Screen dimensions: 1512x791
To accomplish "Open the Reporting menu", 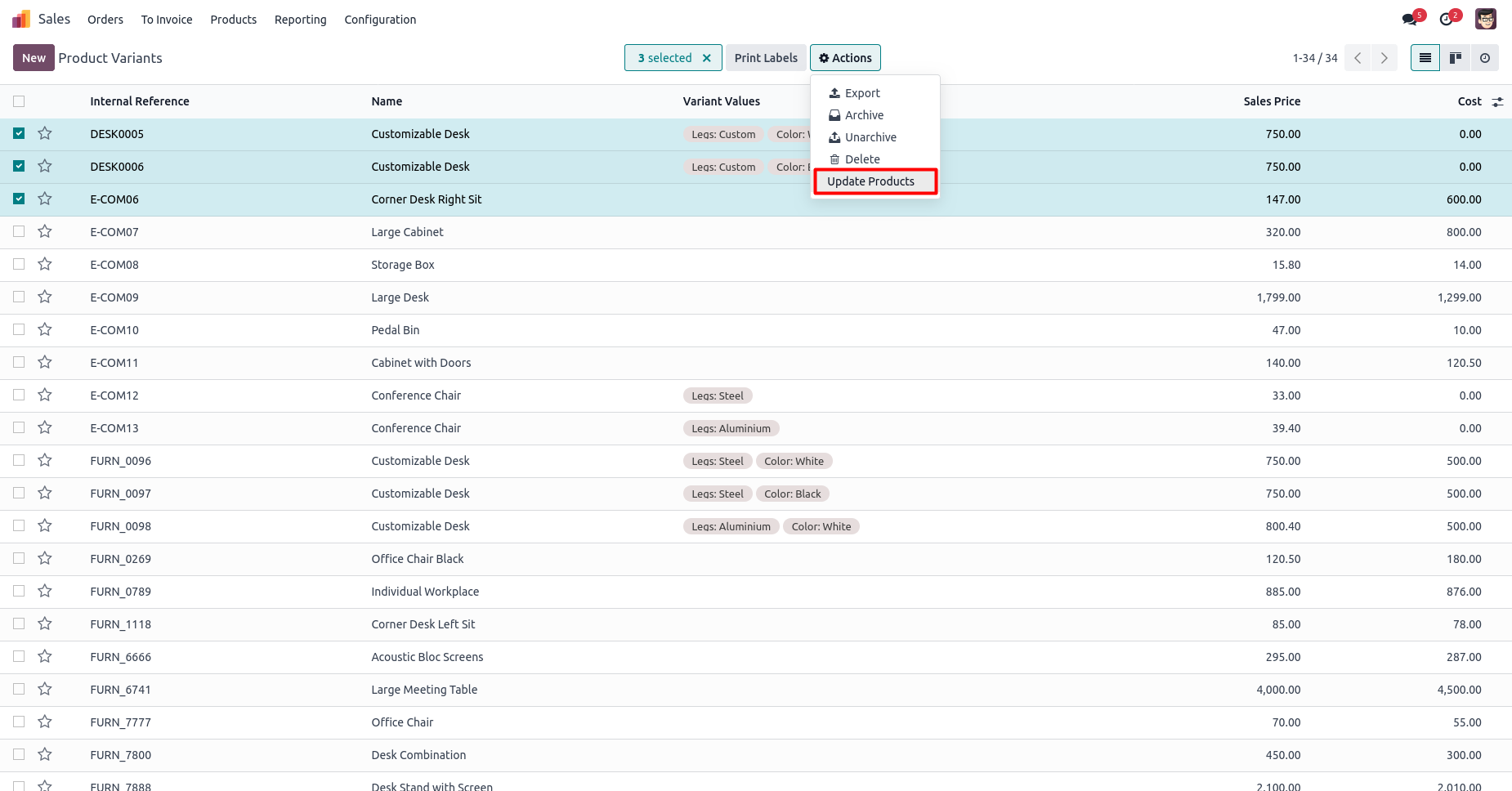I will coord(301,20).
